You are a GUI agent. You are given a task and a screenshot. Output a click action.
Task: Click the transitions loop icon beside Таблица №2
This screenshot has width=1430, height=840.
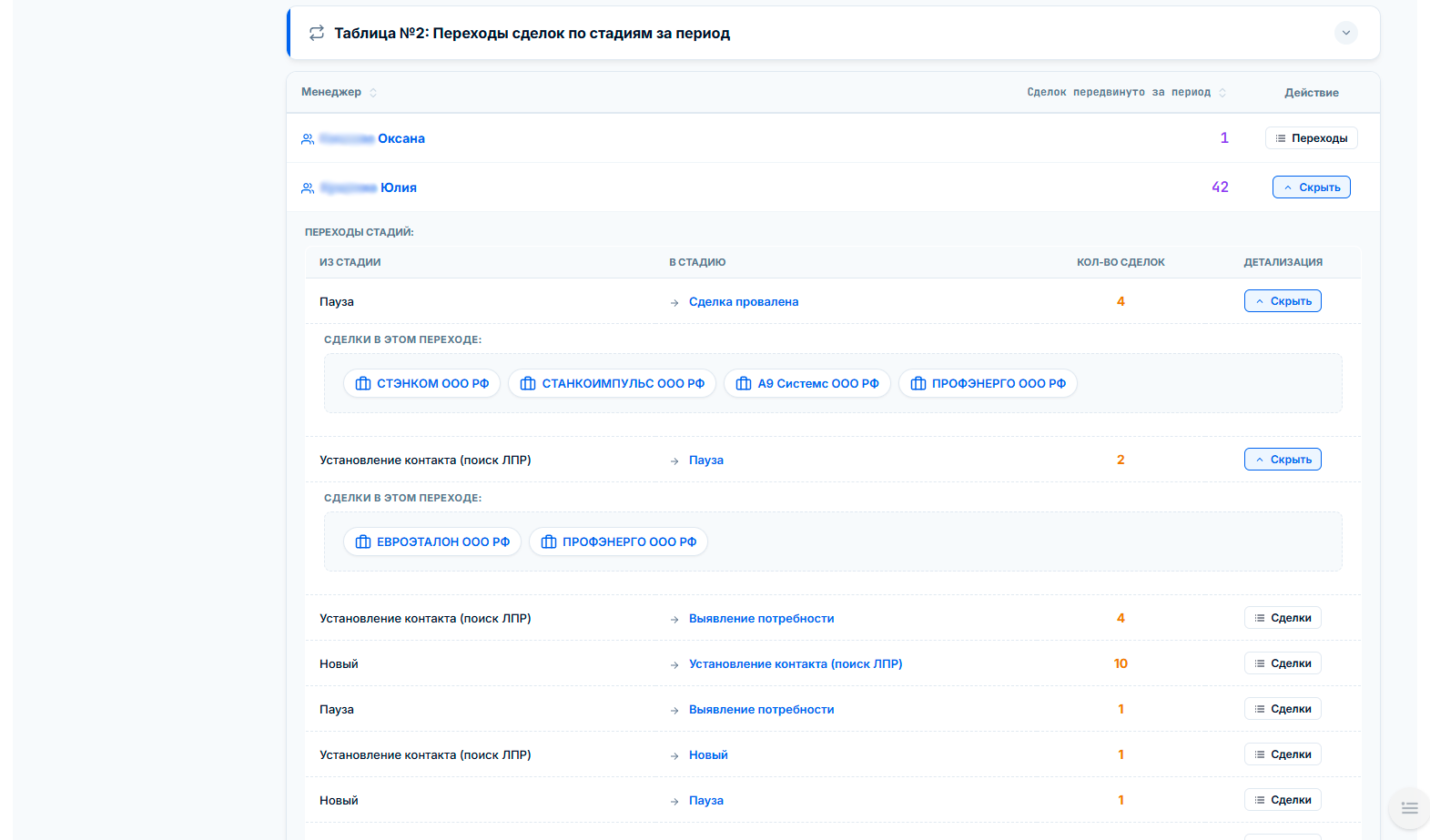click(316, 33)
